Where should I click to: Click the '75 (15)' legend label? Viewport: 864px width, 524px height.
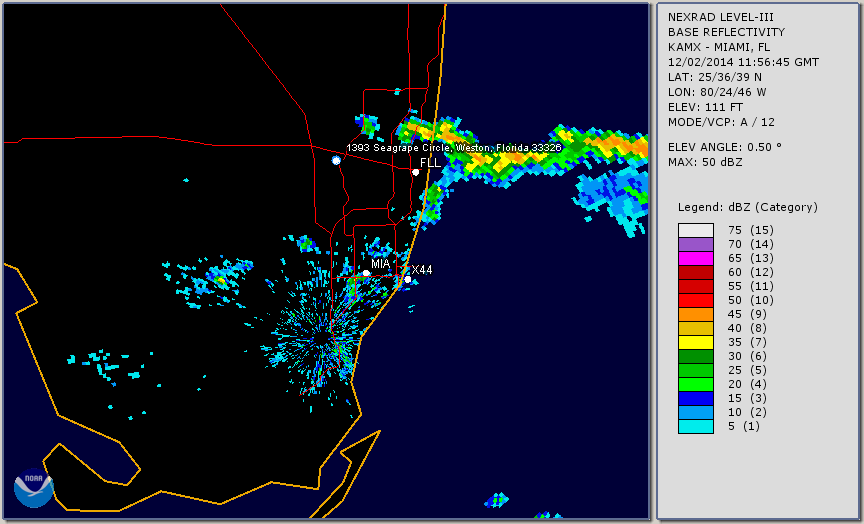751,230
